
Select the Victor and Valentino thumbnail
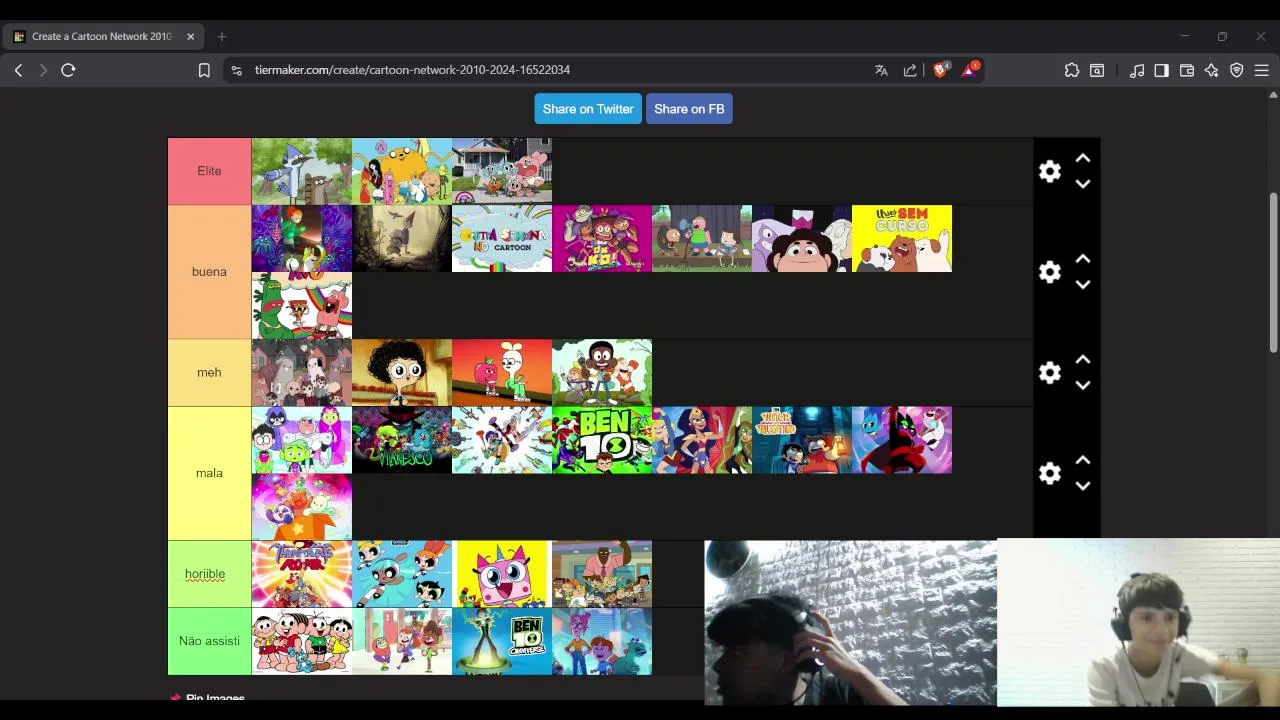coord(802,440)
